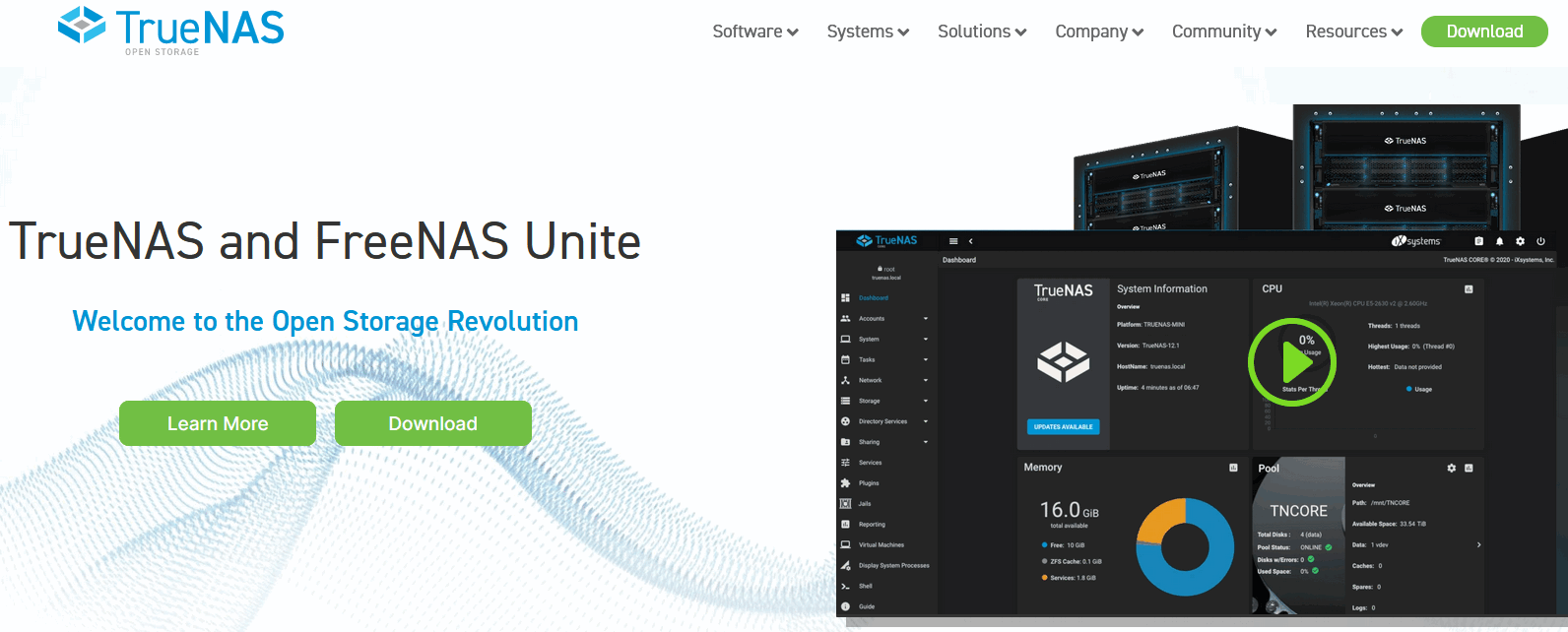The width and height of the screenshot is (1568, 632).
Task: Show alerts with the notification bell
Action: (1500, 241)
